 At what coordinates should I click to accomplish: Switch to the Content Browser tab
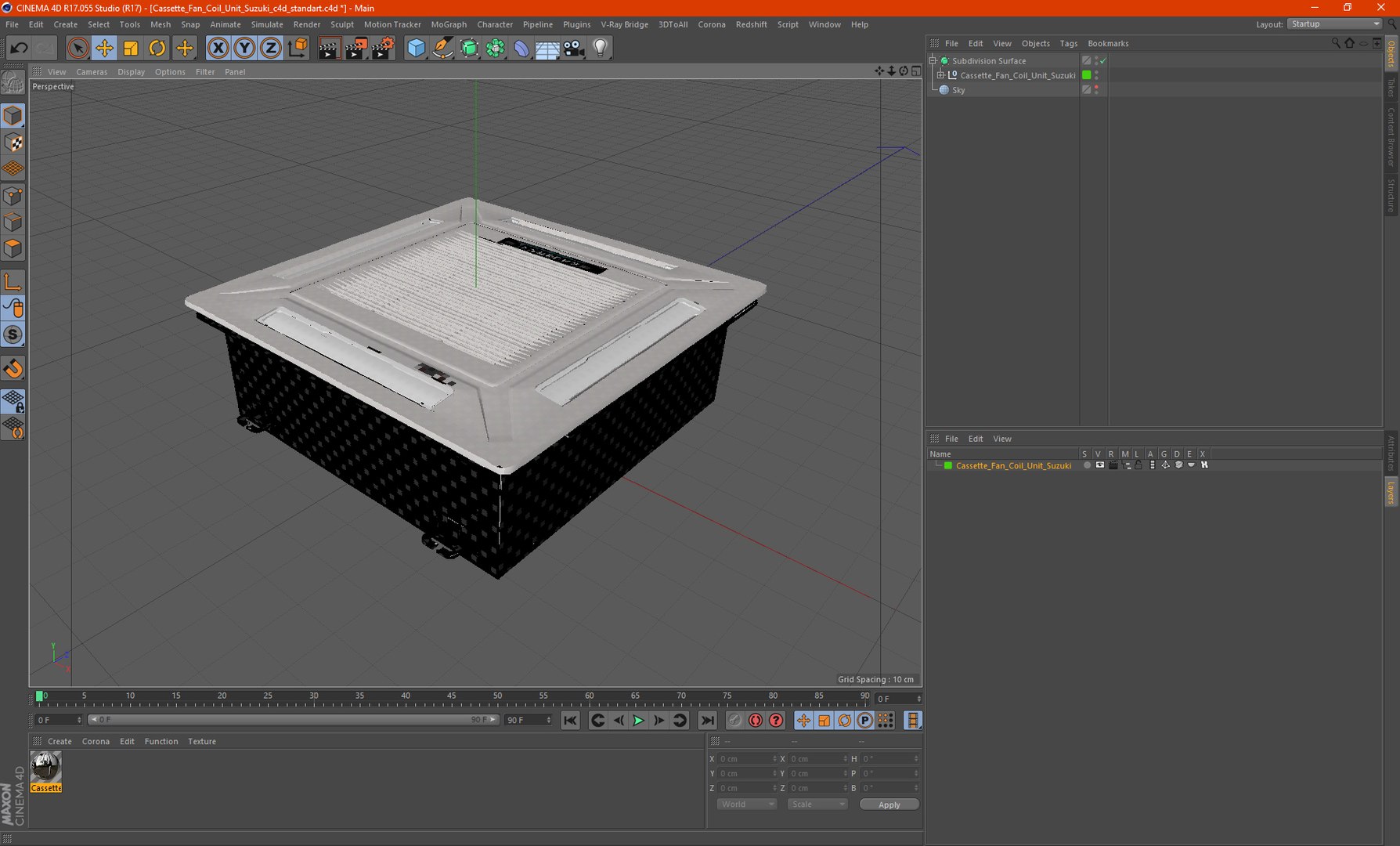click(1391, 136)
